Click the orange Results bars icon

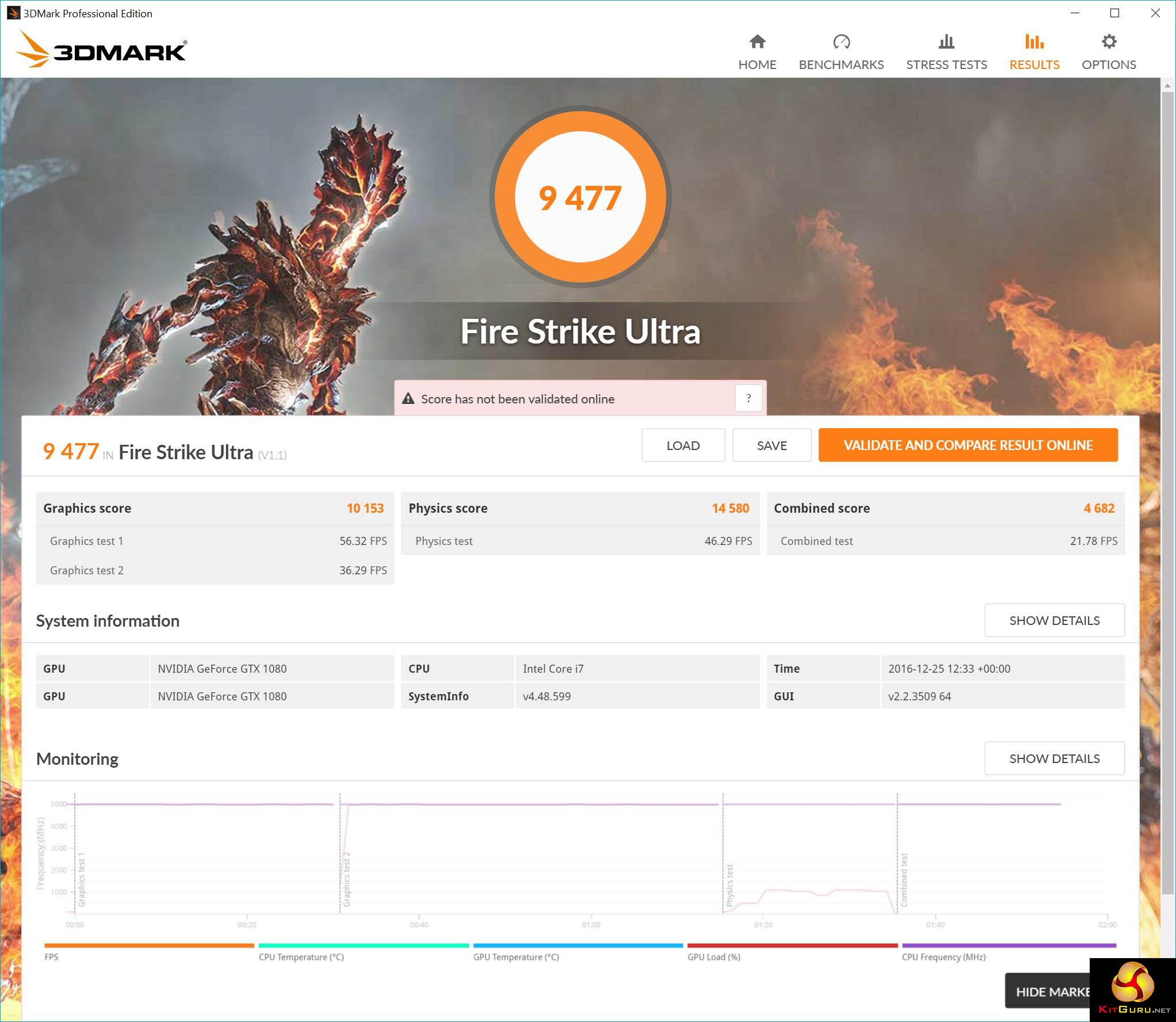point(1033,41)
